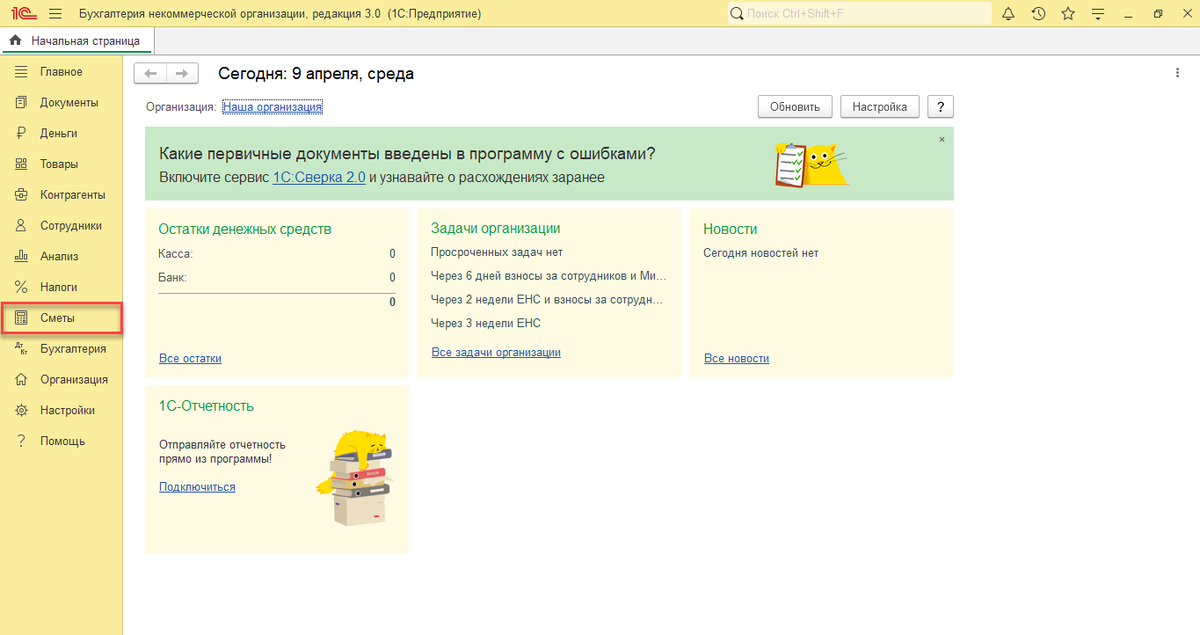The height and width of the screenshot is (635, 1200).
Task: Open the hamburger functions menu in title bar
Action: [54, 14]
